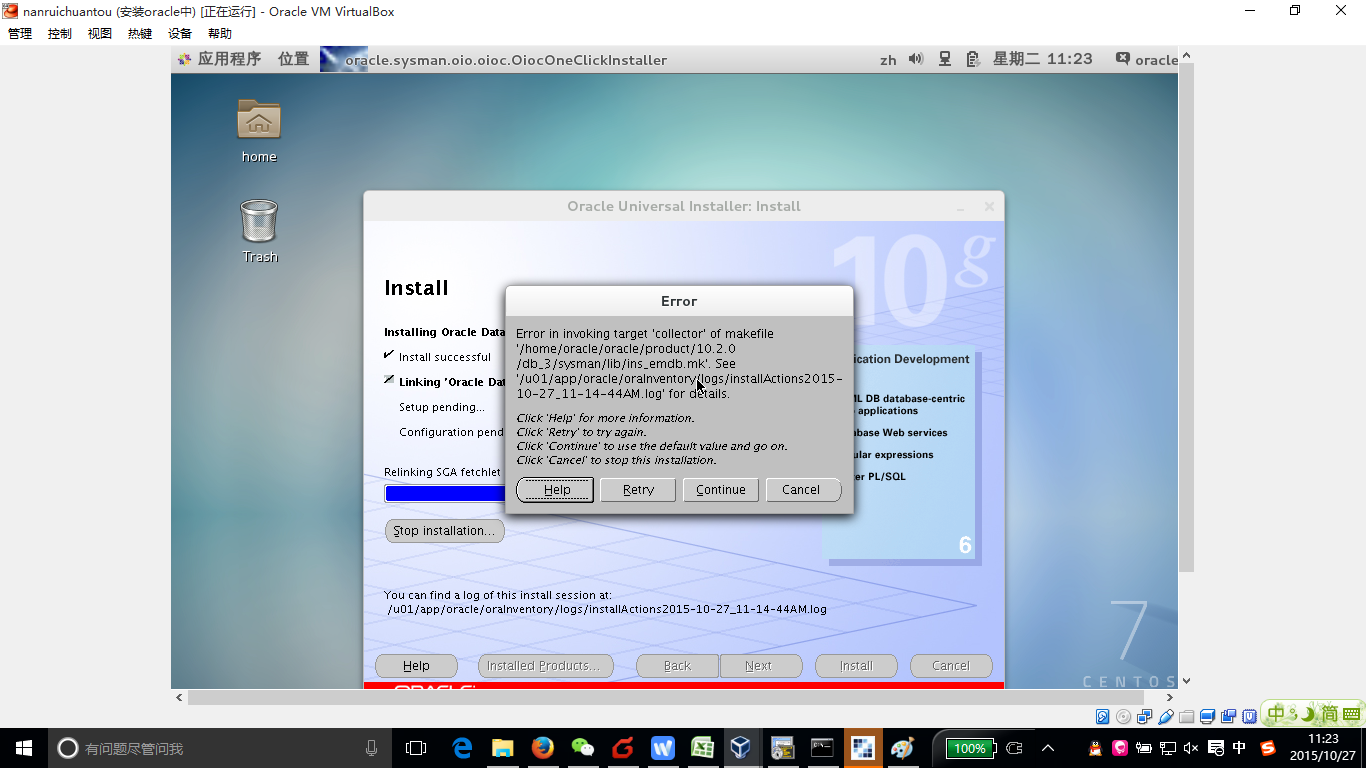This screenshot has height=768, width=1366.
Task: Open 管理 menu in VirtualBox
Action: pyautogui.click(x=20, y=33)
